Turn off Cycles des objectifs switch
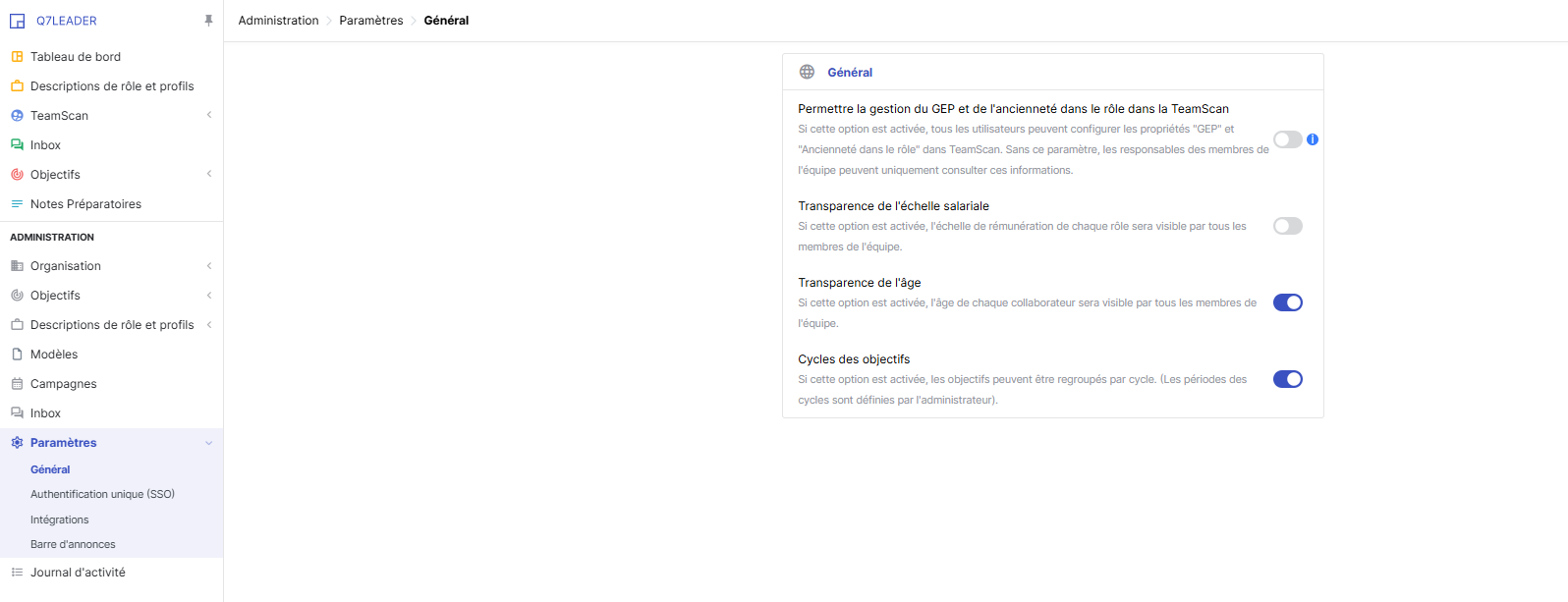The height and width of the screenshot is (602, 1568). (x=1287, y=379)
